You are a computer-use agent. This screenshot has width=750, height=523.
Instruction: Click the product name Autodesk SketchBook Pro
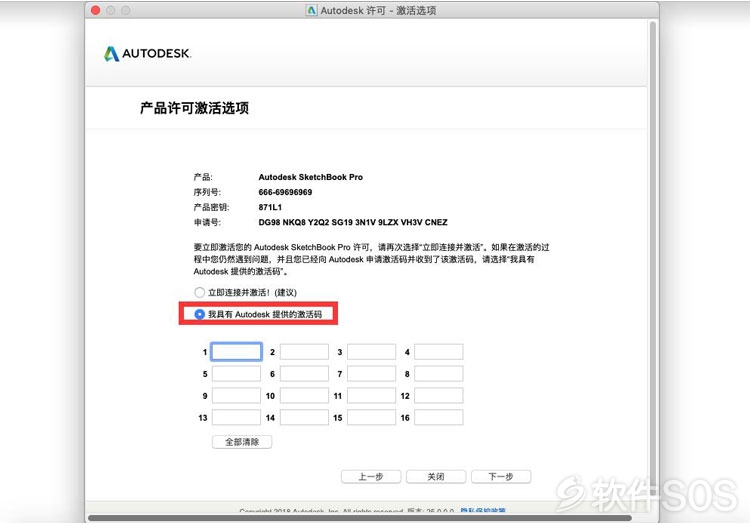[310, 177]
